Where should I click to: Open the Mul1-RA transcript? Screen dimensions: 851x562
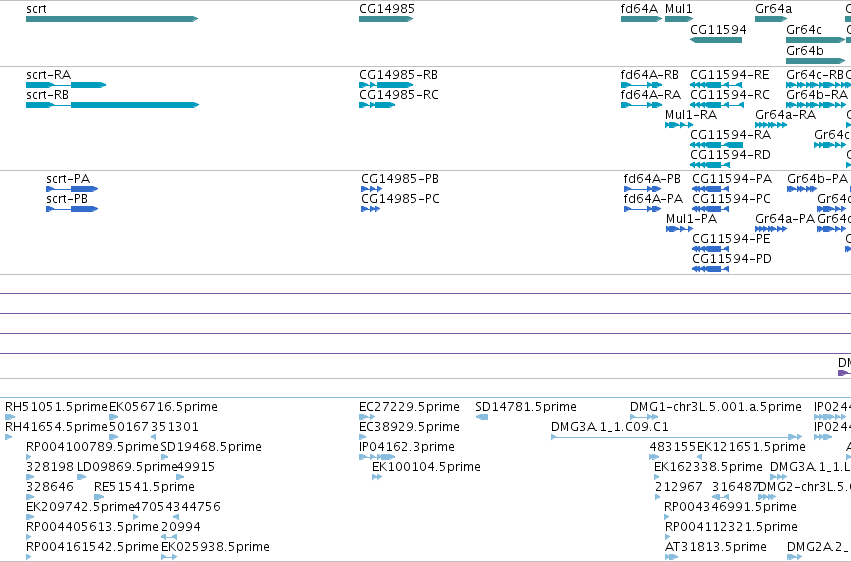tap(679, 125)
